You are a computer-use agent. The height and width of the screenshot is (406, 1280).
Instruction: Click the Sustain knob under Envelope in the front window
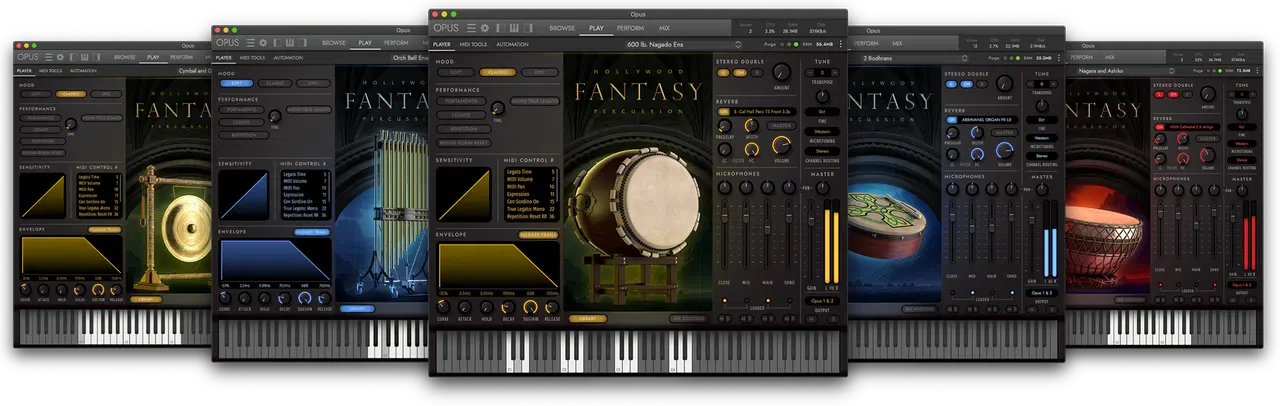coord(530,305)
